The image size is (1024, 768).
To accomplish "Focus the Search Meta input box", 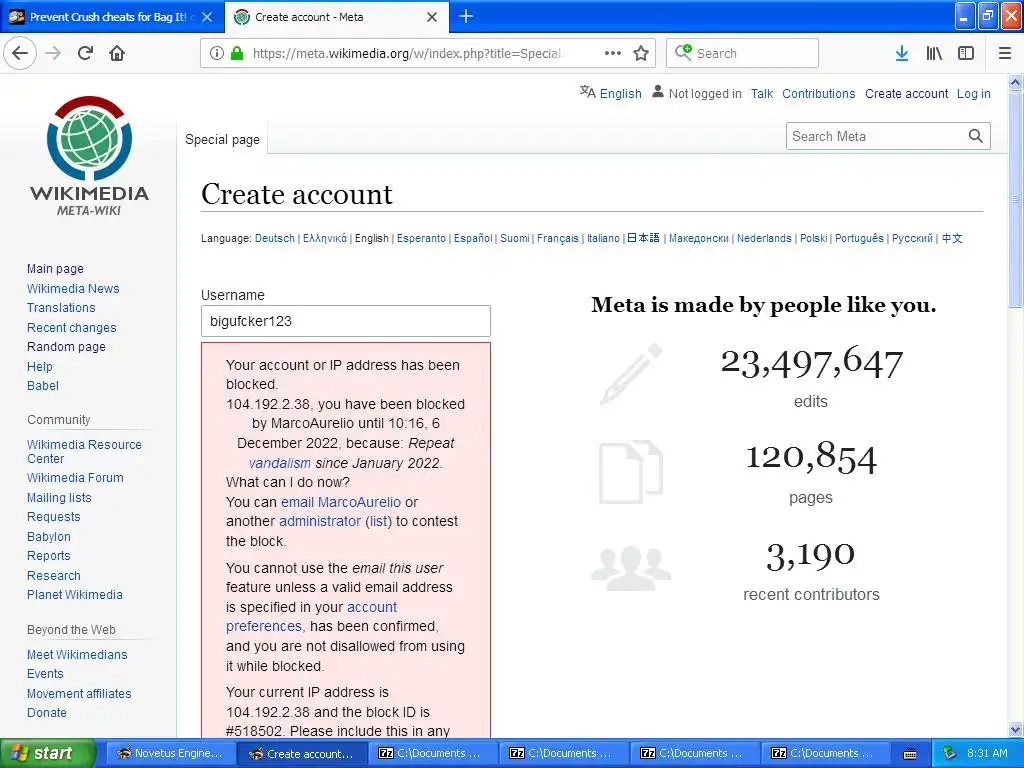I will tap(875, 136).
